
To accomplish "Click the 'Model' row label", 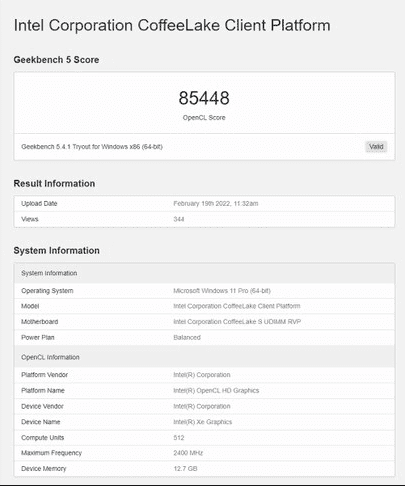I will tap(30, 306).
